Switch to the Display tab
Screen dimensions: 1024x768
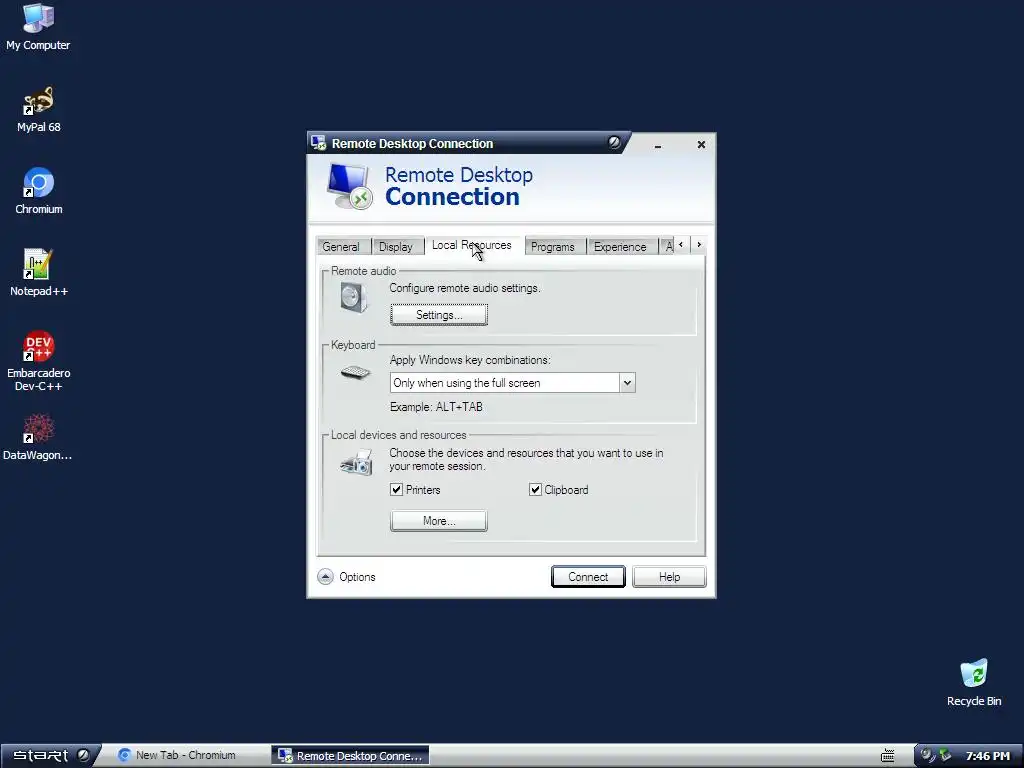click(x=396, y=247)
